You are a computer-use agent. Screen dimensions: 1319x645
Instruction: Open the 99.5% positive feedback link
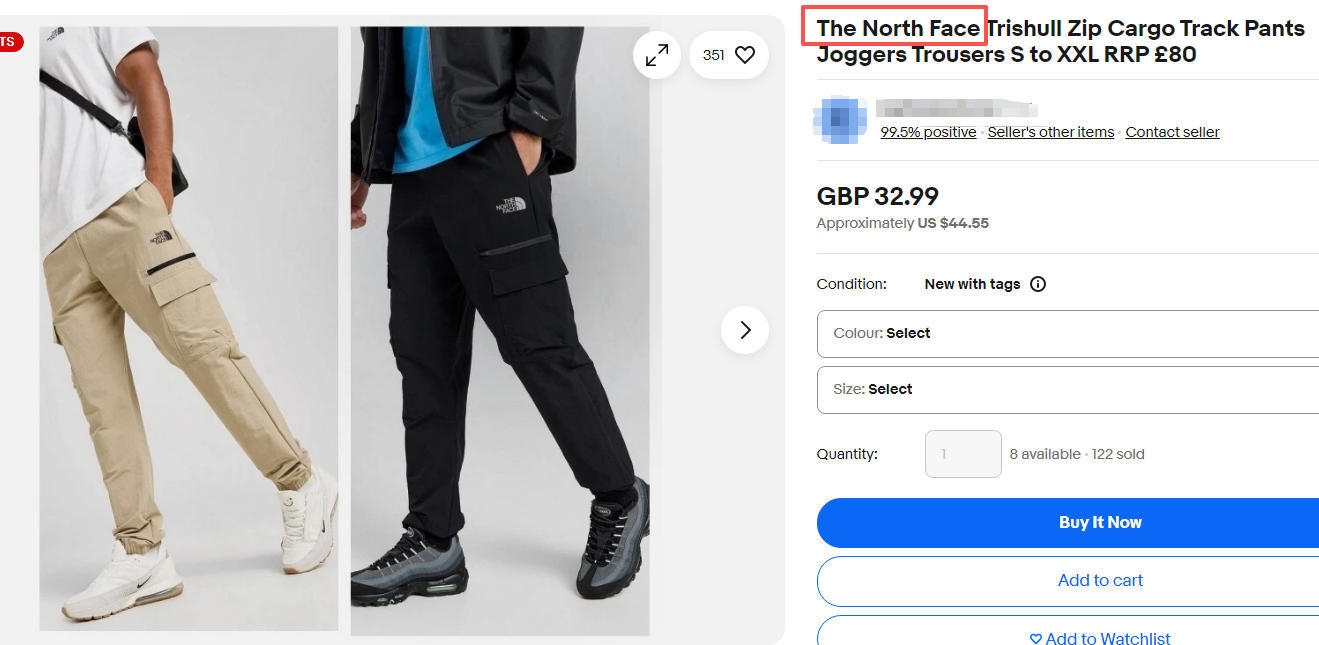[x=928, y=132]
